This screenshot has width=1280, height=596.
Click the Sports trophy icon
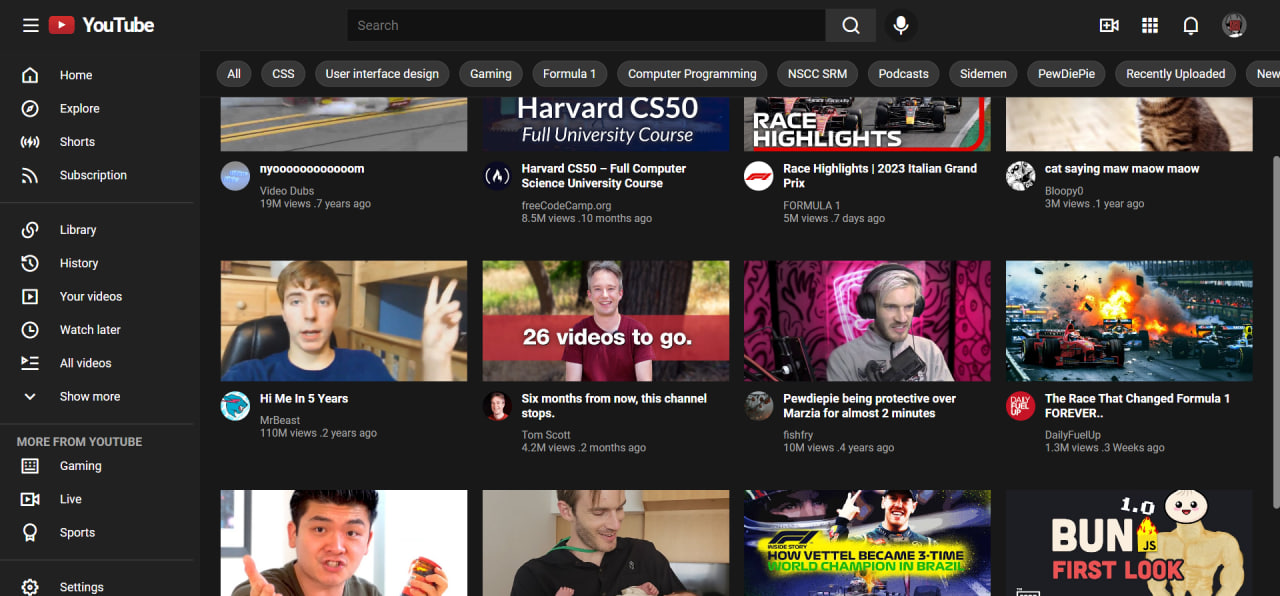point(30,532)
